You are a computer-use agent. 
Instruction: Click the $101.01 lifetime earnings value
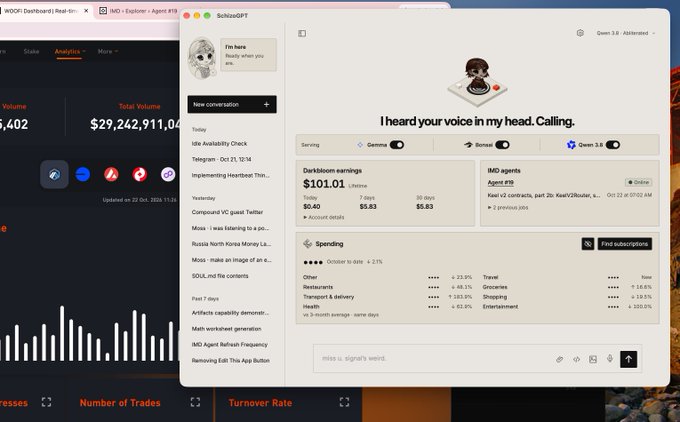coord(324,184)
